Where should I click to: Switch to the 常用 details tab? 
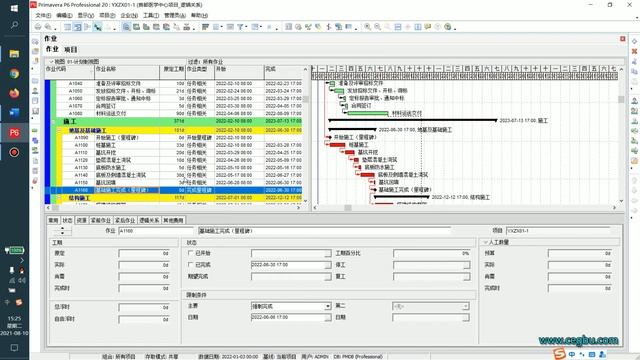click(53, 220)
